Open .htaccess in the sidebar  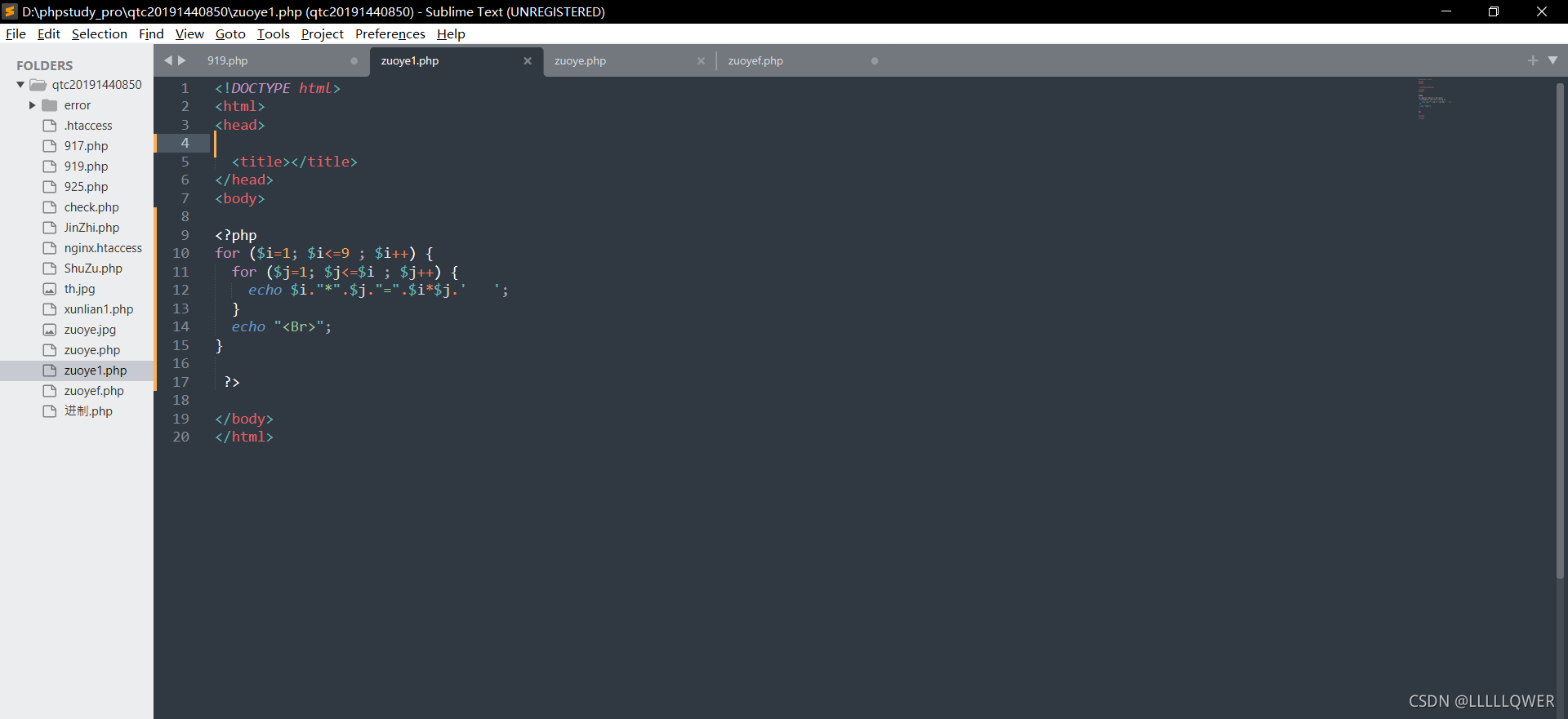pos(88,126)
